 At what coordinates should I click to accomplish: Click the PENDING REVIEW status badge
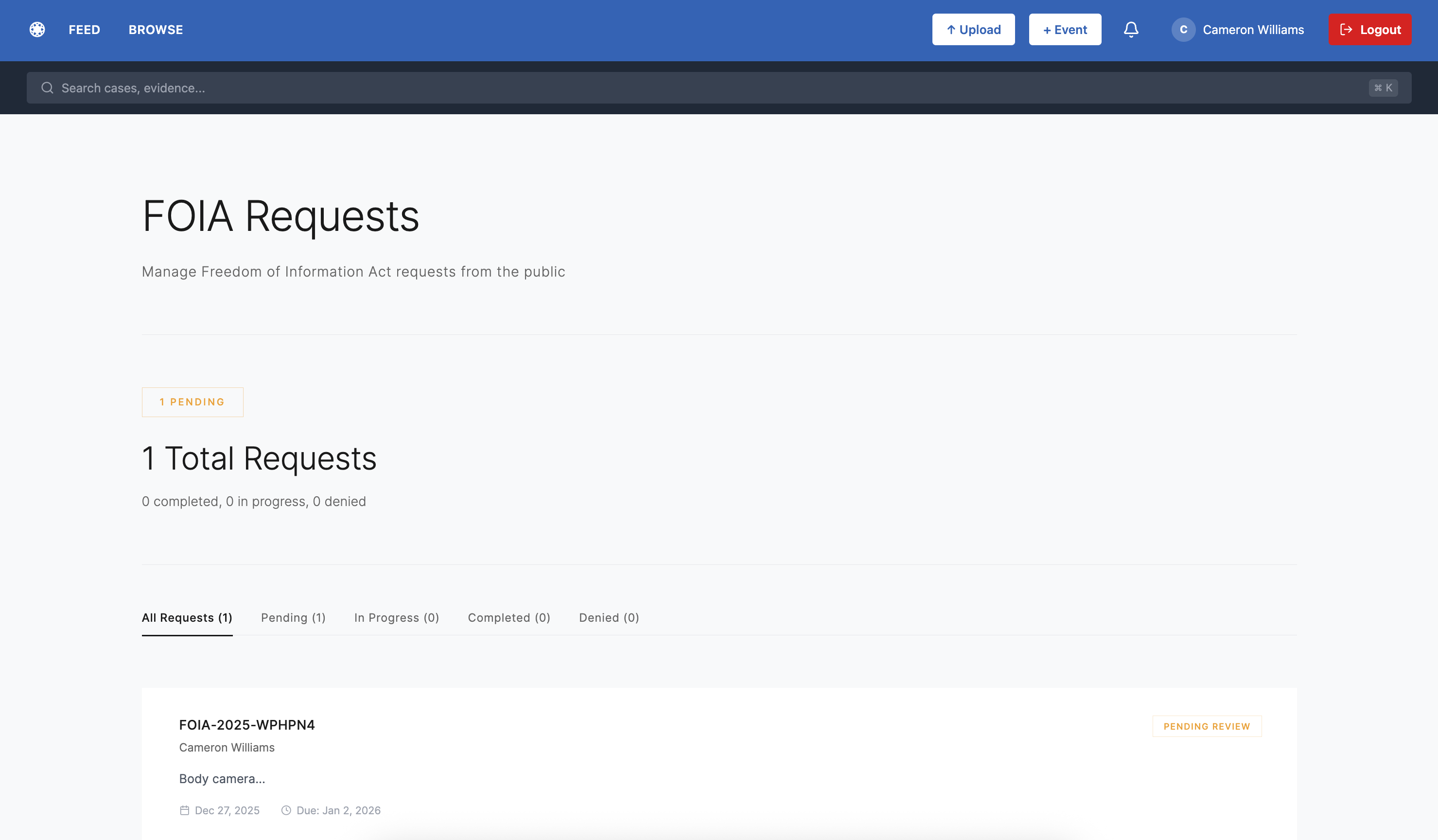click(x=1207, y=726)
